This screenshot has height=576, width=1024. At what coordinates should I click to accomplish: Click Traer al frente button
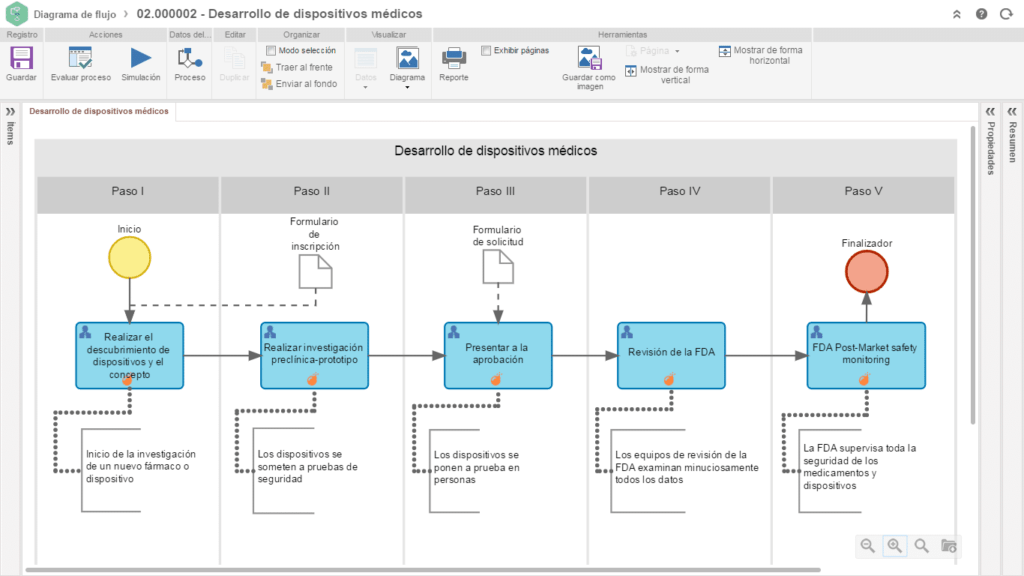(298, 67)
